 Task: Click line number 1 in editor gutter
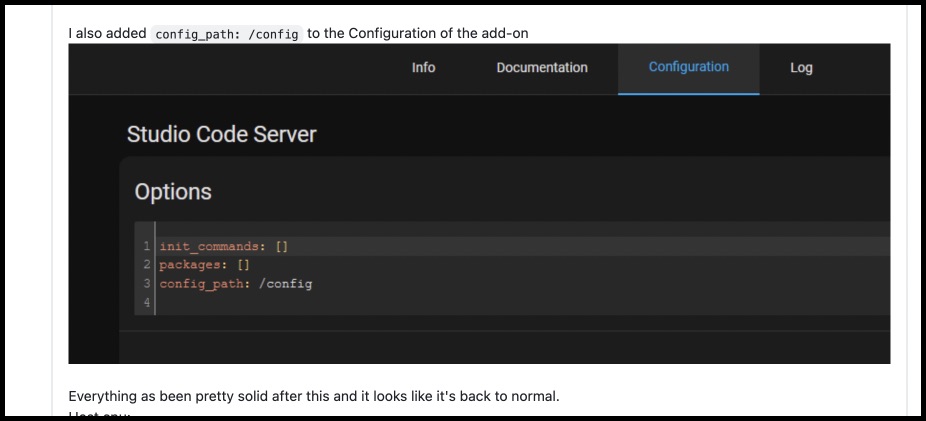click(146, 246)
